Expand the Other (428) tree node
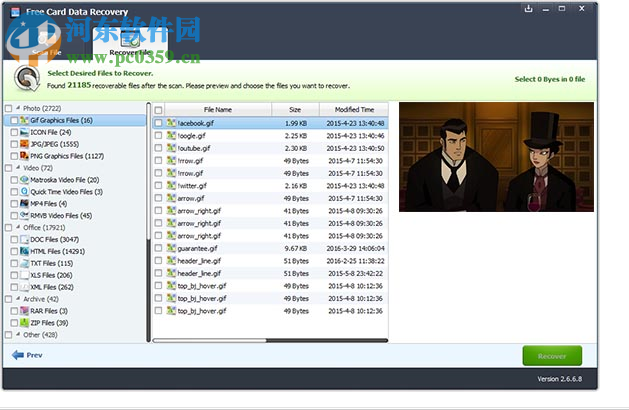This screenshot has height=410, width=629. point(18,334)
